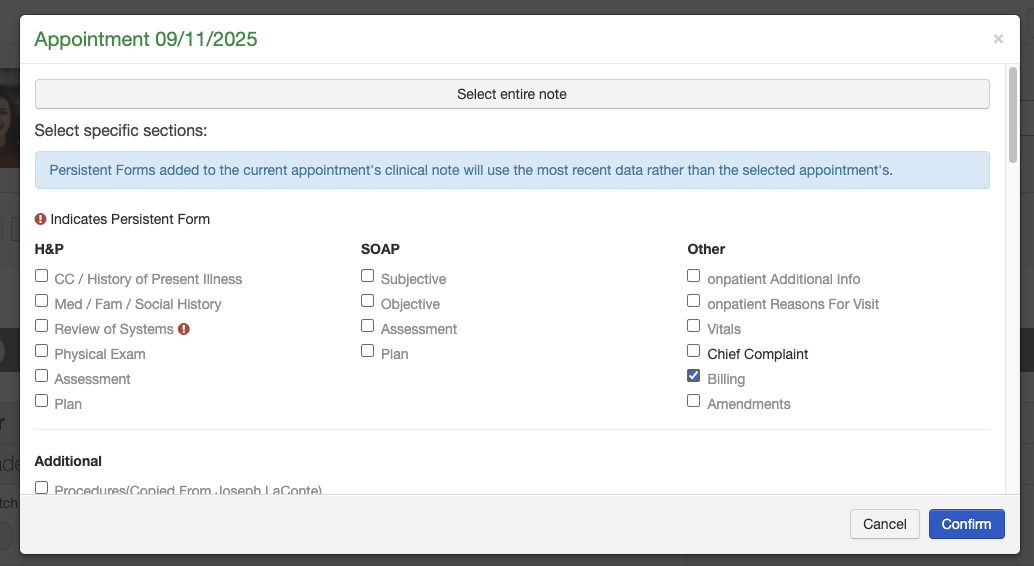The width and height of the screenshot is (1034, 566).
Task: Click the Select entire note button
Action: coord(512,94)
